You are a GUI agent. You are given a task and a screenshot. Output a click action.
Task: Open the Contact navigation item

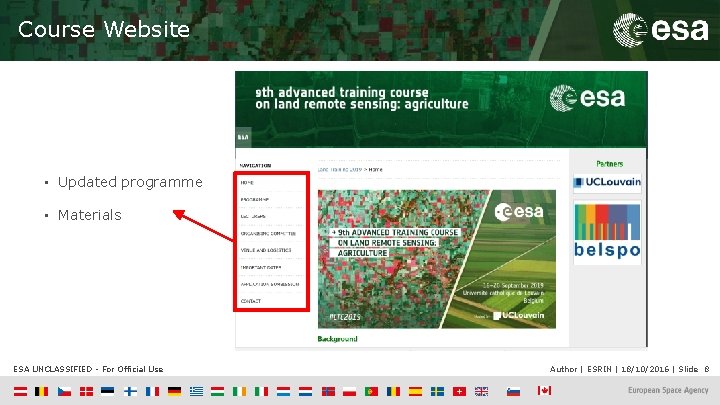click(251, 301)
